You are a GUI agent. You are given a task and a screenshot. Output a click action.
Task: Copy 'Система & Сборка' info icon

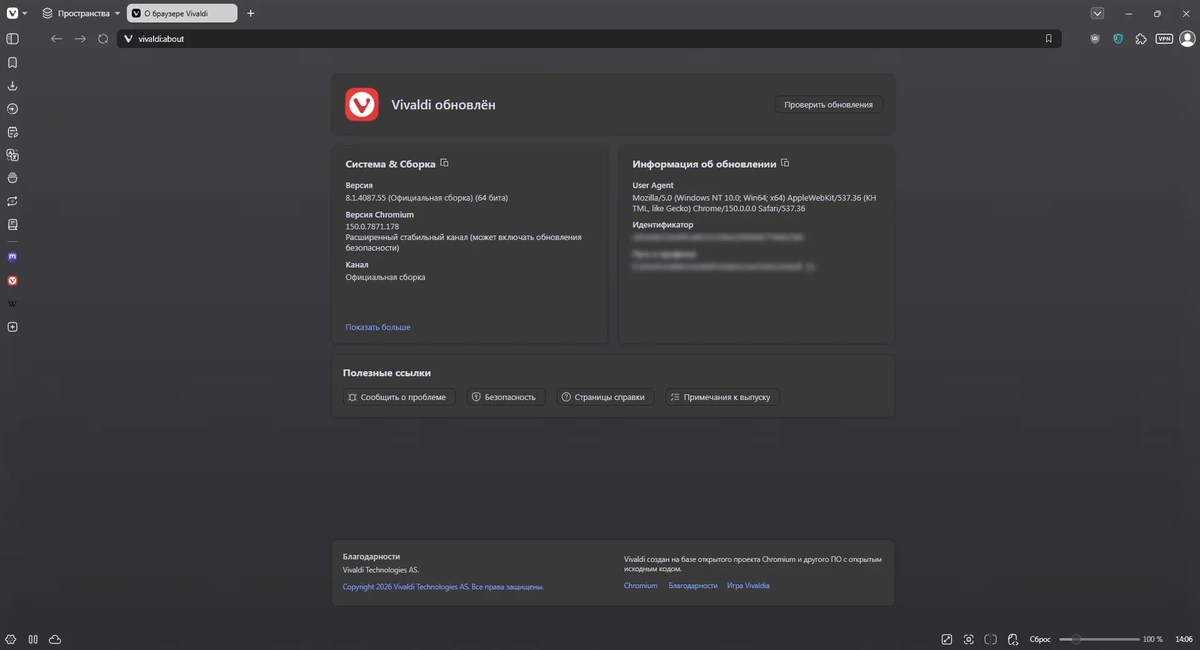[445, 163]
